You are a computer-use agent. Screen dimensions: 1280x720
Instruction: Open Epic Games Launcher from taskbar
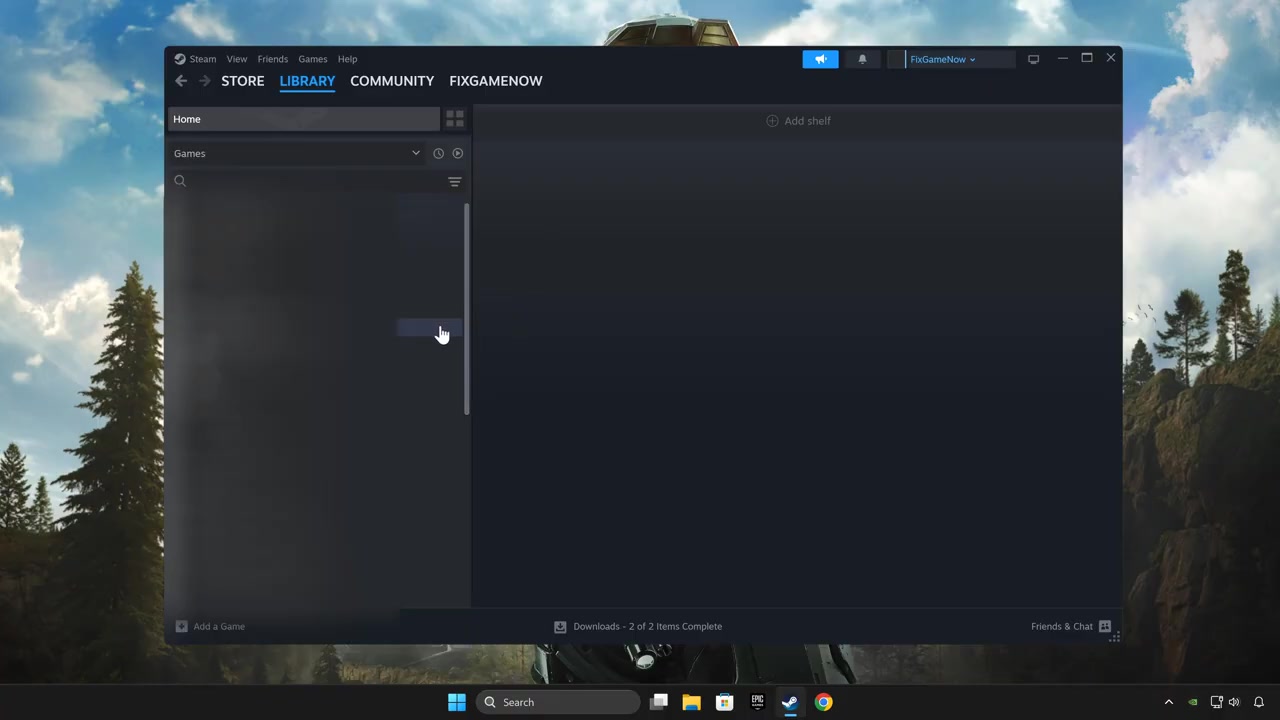pos(757,702)
